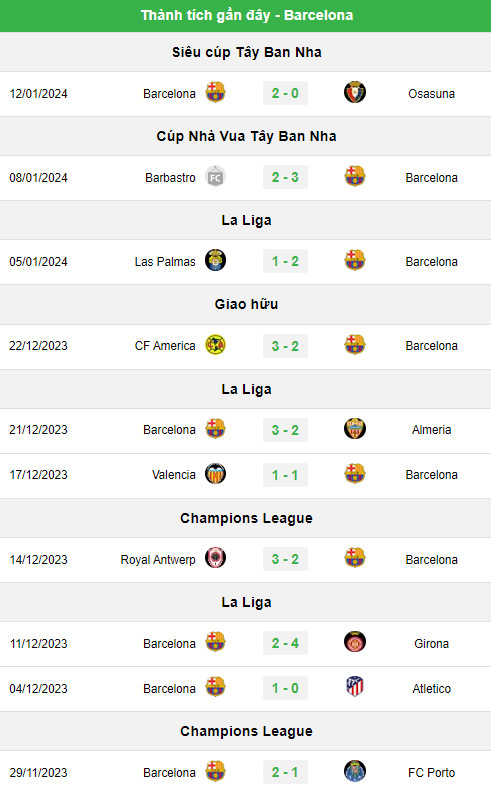Click the Atletico Madrid striped crest

tap(354, 687)
